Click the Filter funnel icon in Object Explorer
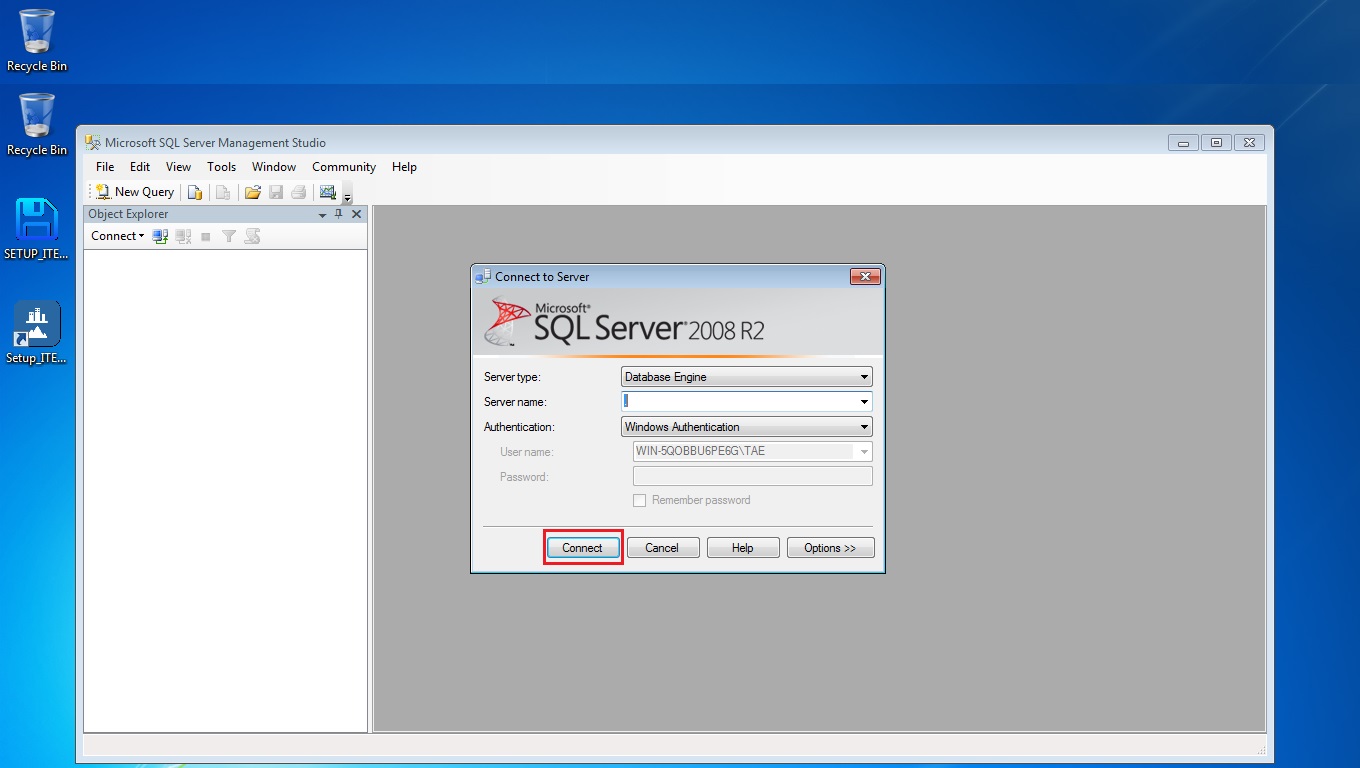This screenshot has width=1360, height=768. 229,236
